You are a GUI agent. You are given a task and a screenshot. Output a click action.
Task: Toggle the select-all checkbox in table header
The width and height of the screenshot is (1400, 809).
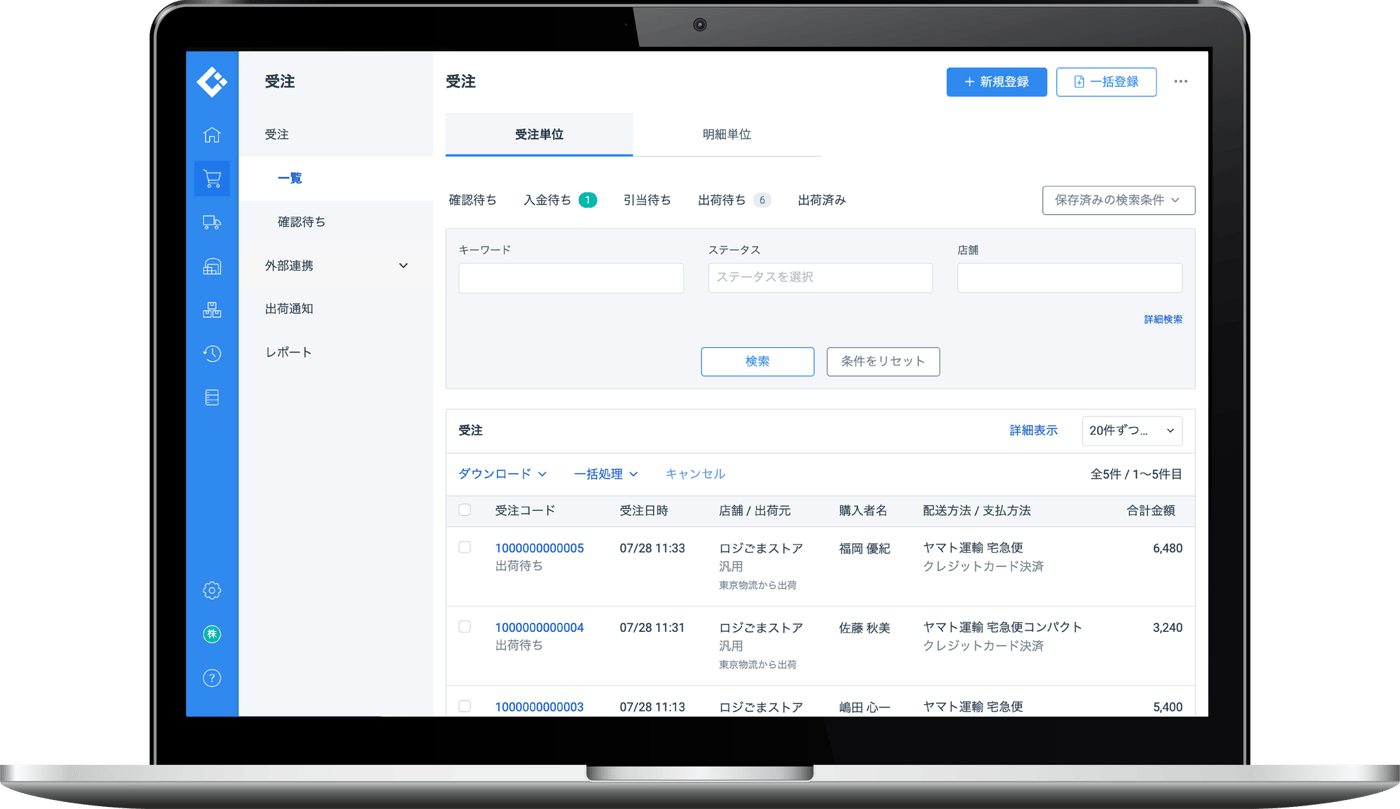pos(464,510)
